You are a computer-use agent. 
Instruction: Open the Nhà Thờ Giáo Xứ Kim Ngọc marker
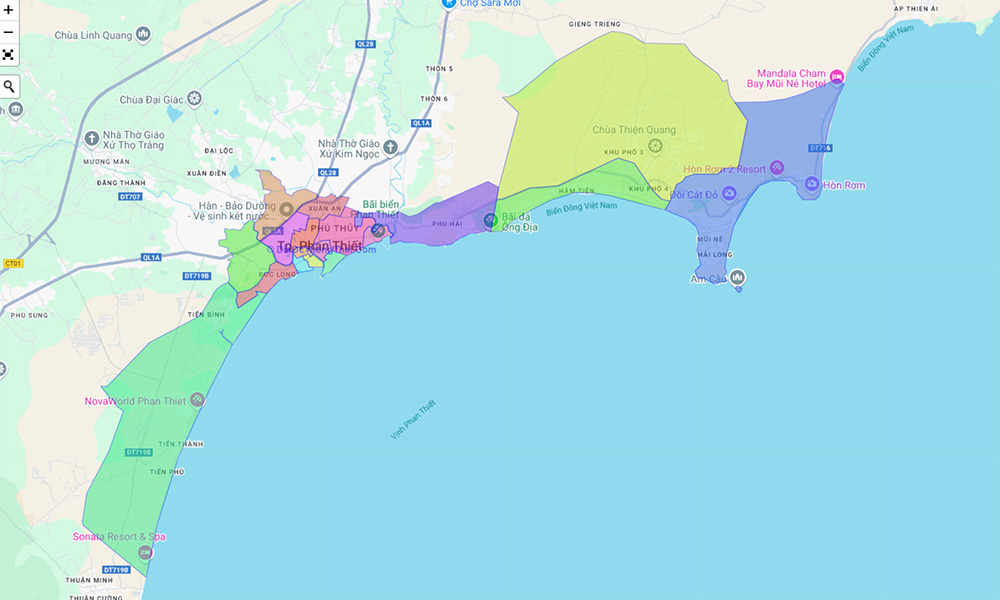tap(391, 147)
